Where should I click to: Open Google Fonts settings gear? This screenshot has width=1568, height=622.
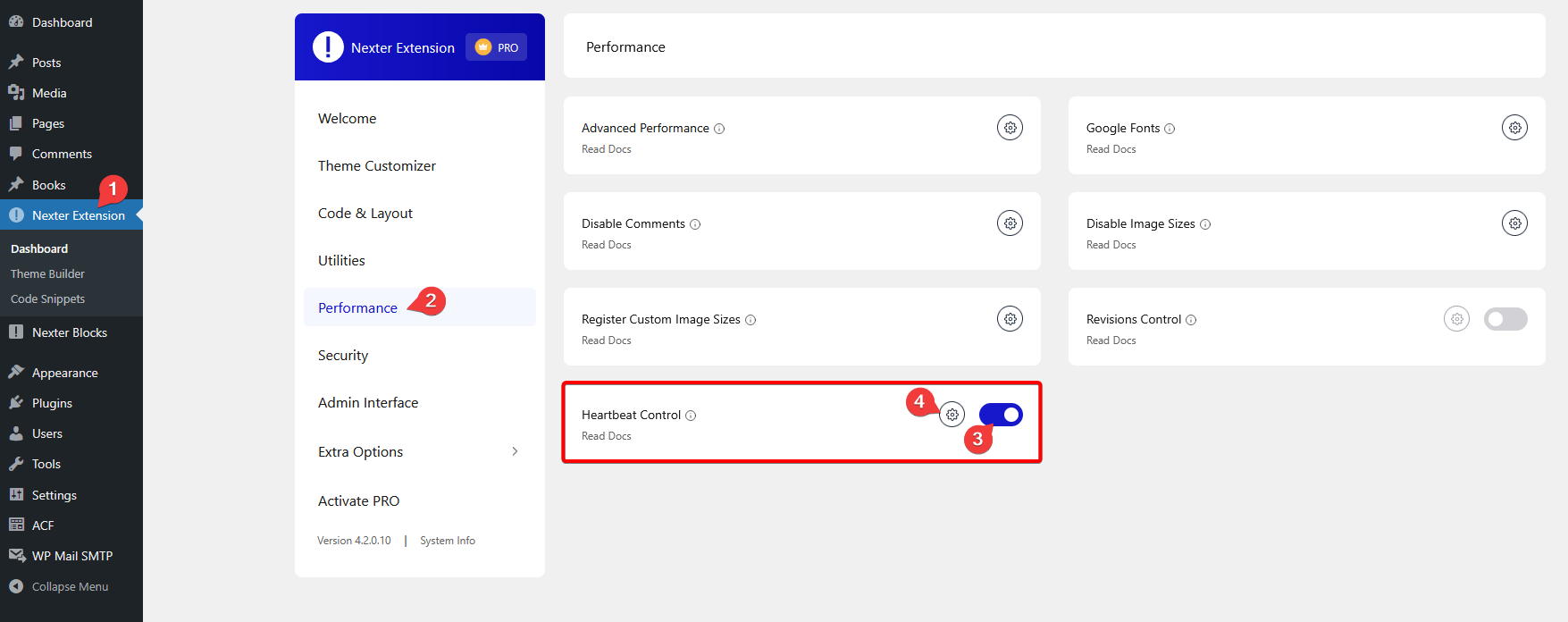point(1514,128)
